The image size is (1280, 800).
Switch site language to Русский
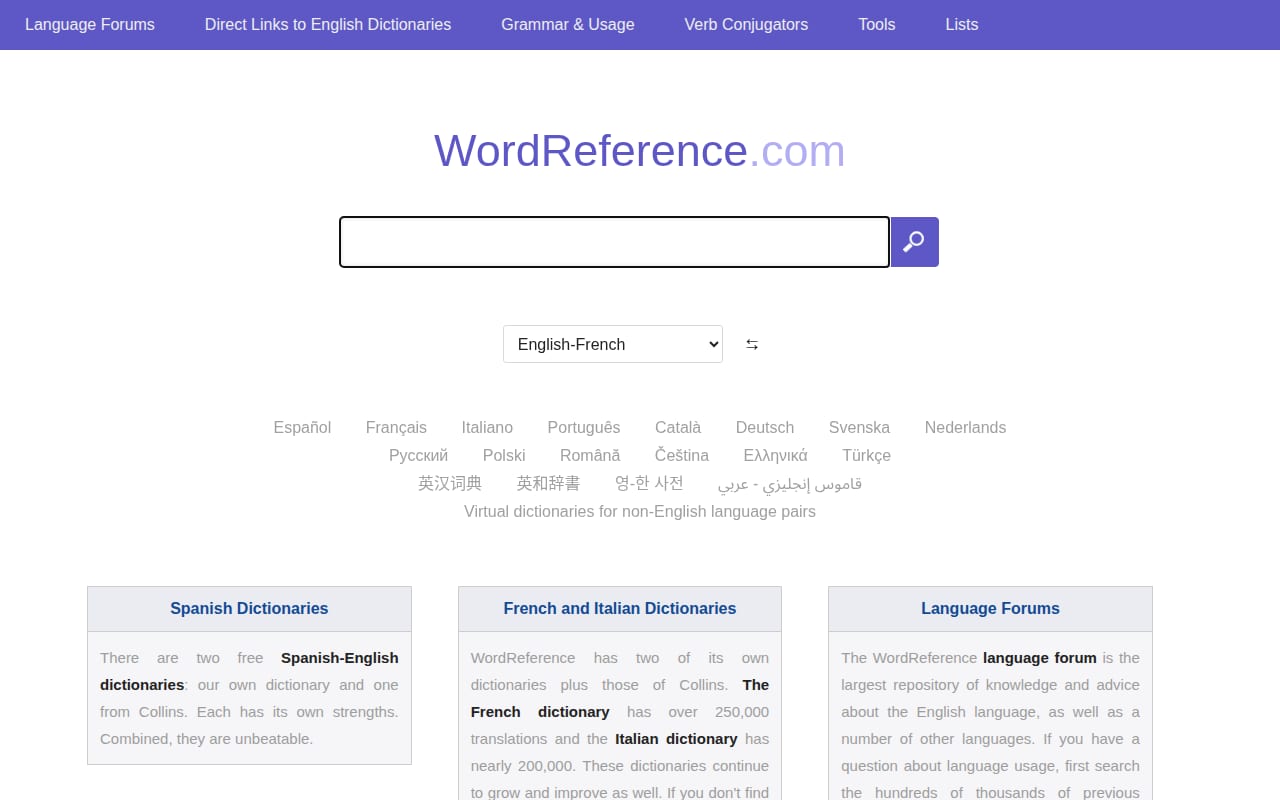pos(418,455)
